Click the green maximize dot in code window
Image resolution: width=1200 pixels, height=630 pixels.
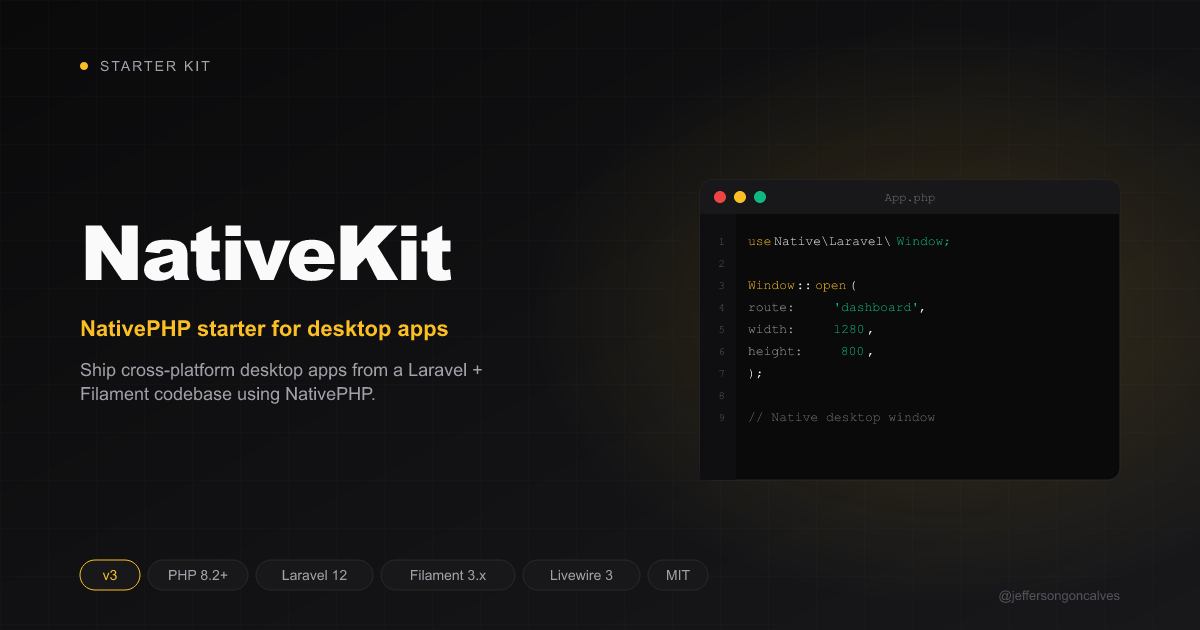(x=760, y=197)
